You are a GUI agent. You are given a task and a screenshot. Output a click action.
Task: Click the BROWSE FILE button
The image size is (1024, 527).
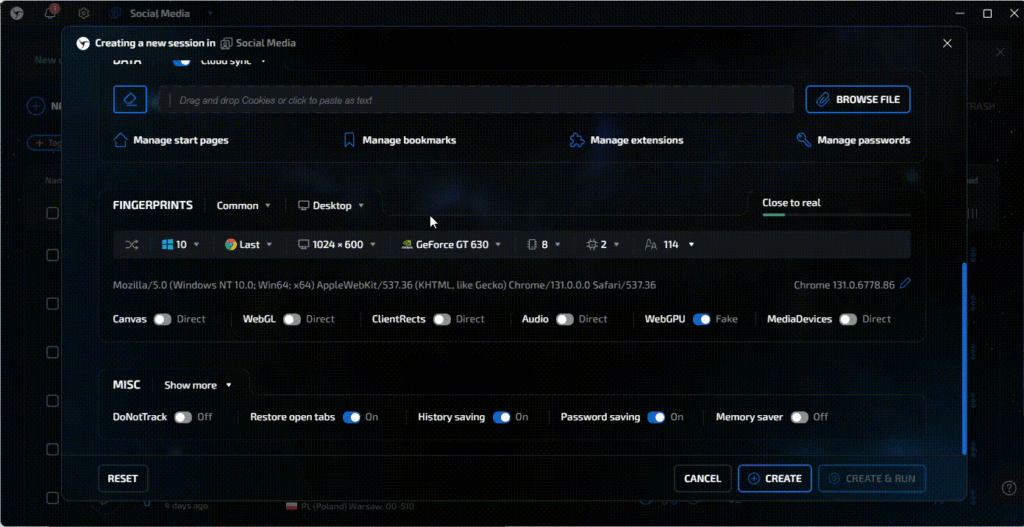pyautogui.click(x=857, y=99)
